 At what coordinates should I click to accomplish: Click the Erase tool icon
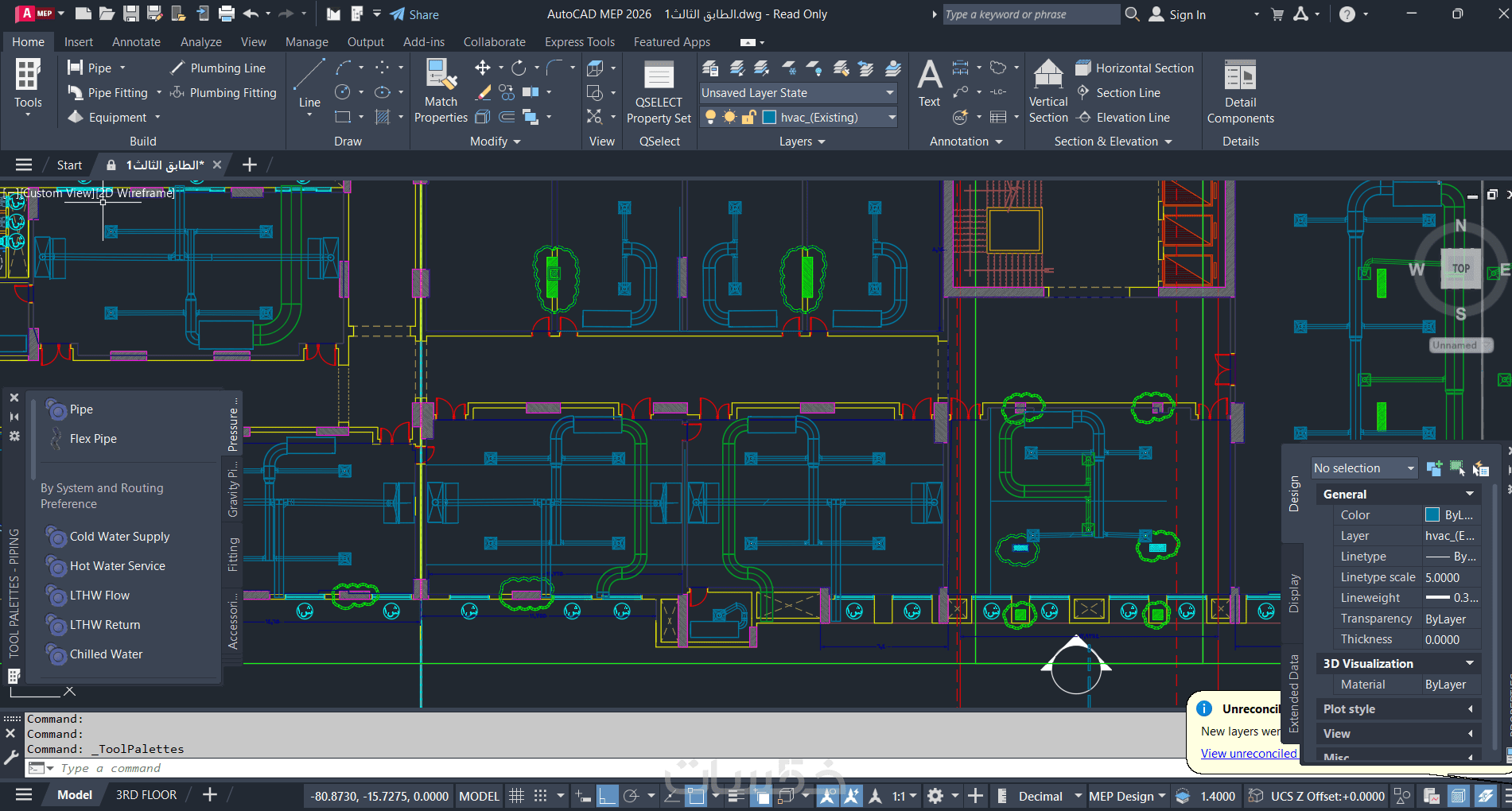[483, 92]
